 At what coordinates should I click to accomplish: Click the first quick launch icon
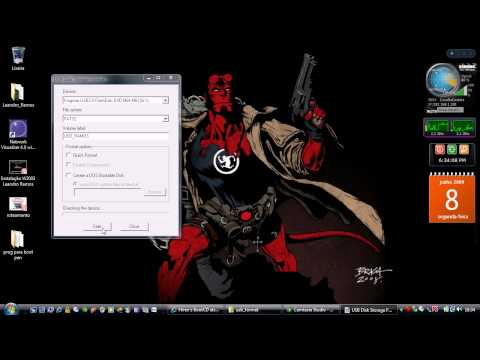[x=33, y=310]
